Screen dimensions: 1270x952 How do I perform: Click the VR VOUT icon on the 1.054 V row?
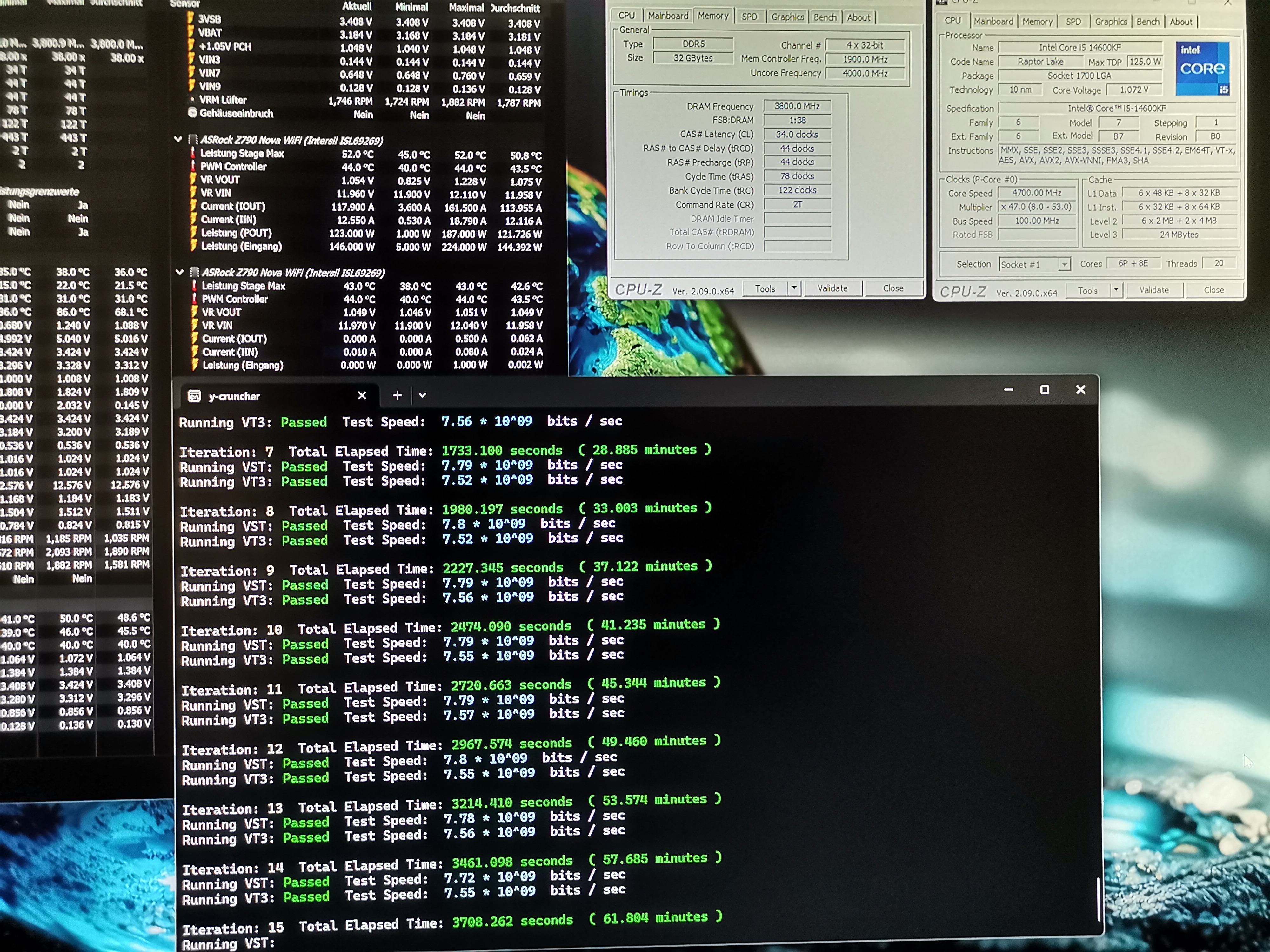pos(194,180)
